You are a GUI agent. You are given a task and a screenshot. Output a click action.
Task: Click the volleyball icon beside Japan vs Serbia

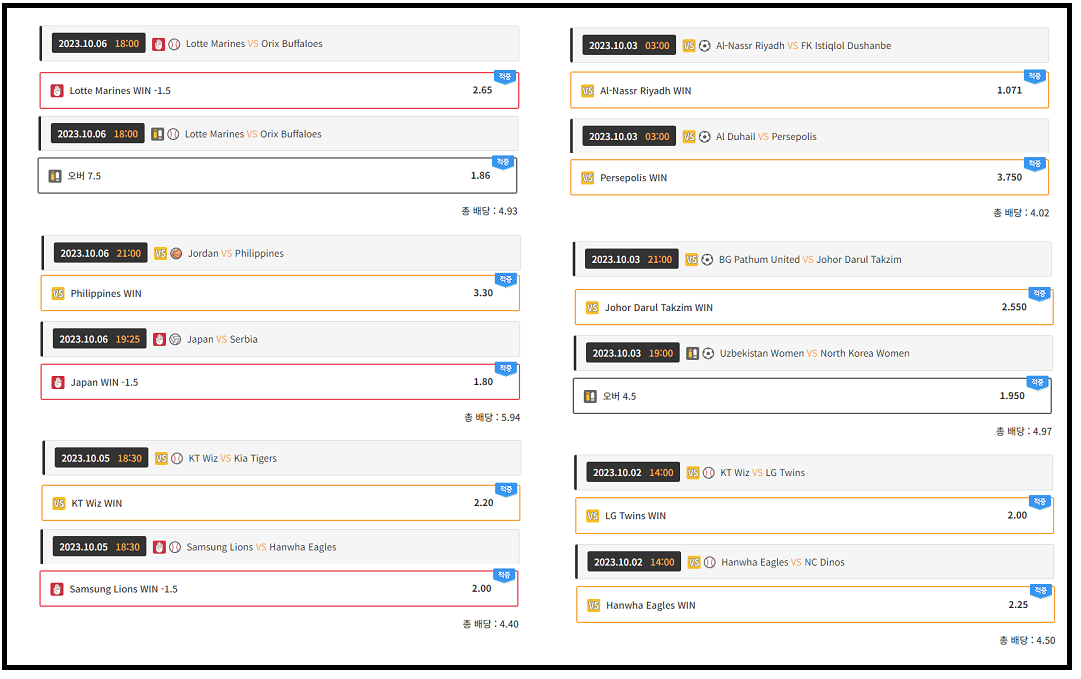(175, 339)
